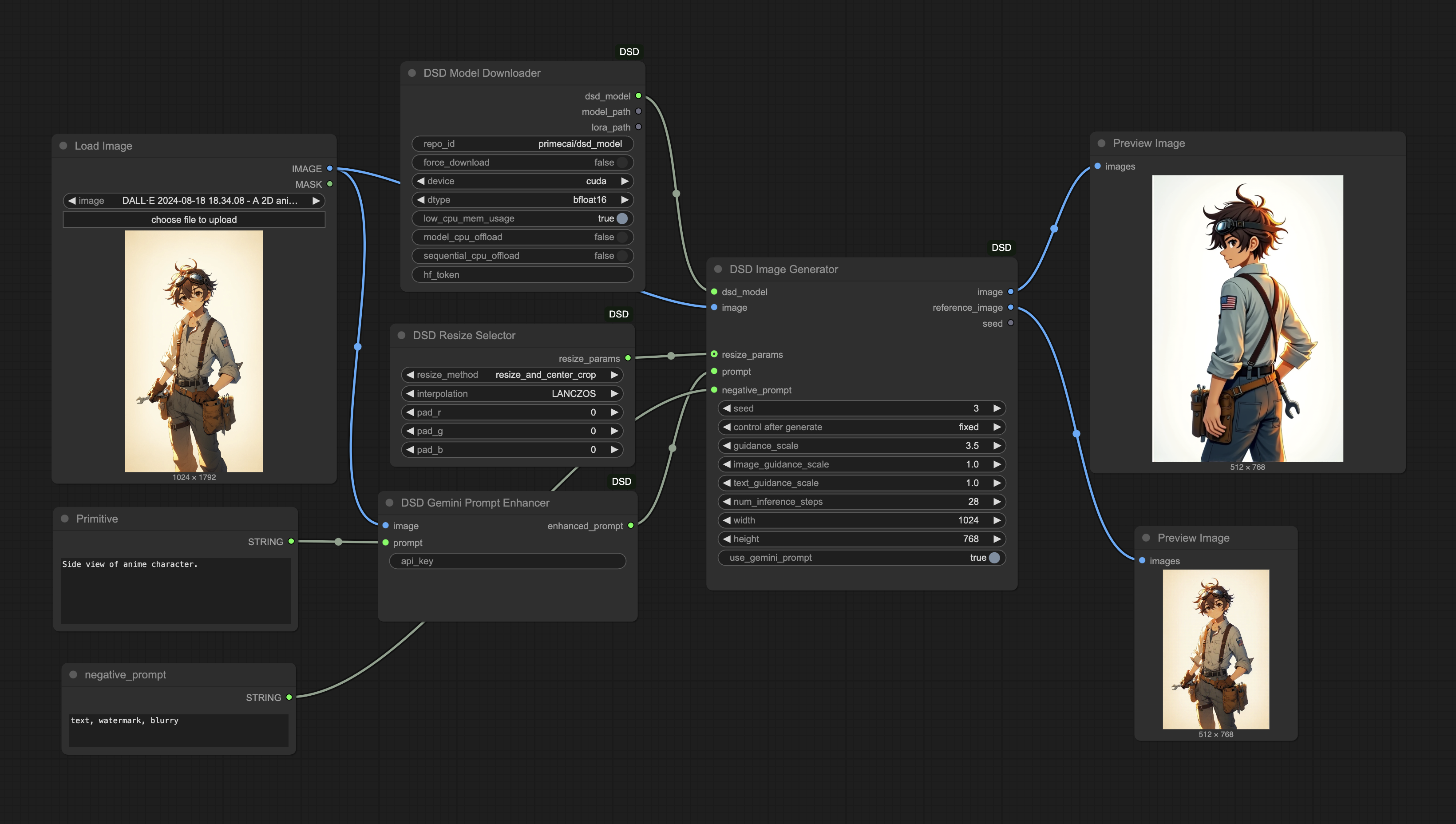Screen dimensions: 1456x824
Task: Open control after generate fixed dropdown
Action: tap(861, 427)
